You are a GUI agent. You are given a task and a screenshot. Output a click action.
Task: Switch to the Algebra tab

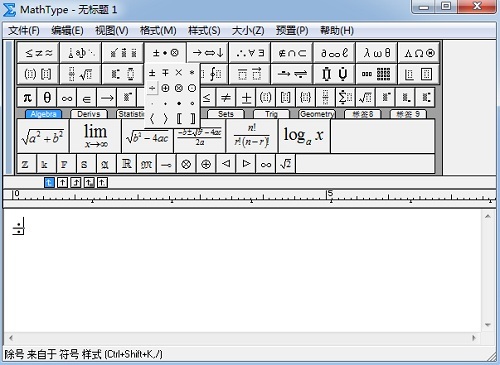[44, 114]
